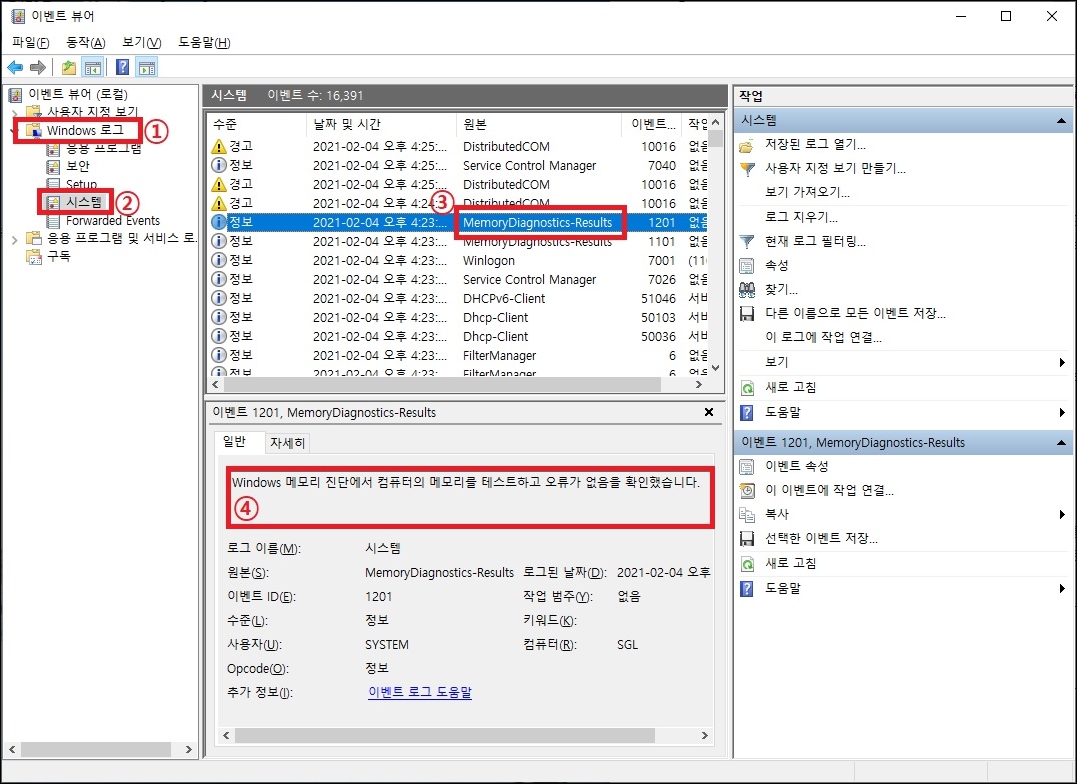Toggle the console tree visibility in toolbar
Viewport: 1077px width, 784px height.
pyautogui.click(x=91, y=66)
